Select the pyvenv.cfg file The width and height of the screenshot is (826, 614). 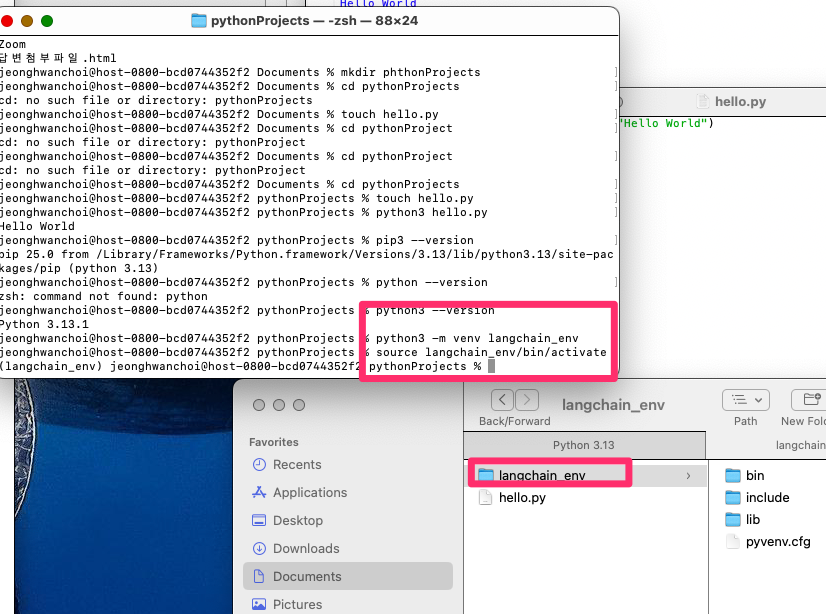778,542
